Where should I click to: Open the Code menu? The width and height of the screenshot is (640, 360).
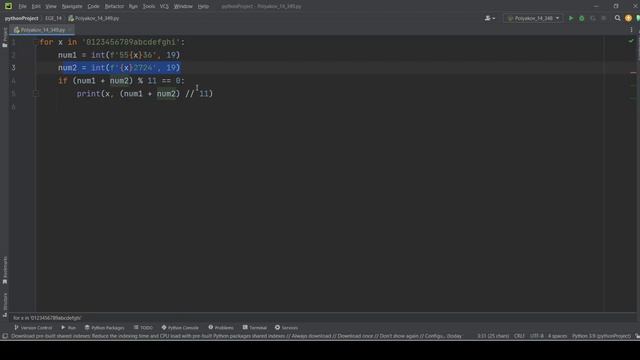pyautogui.click(x=93, y=7)
